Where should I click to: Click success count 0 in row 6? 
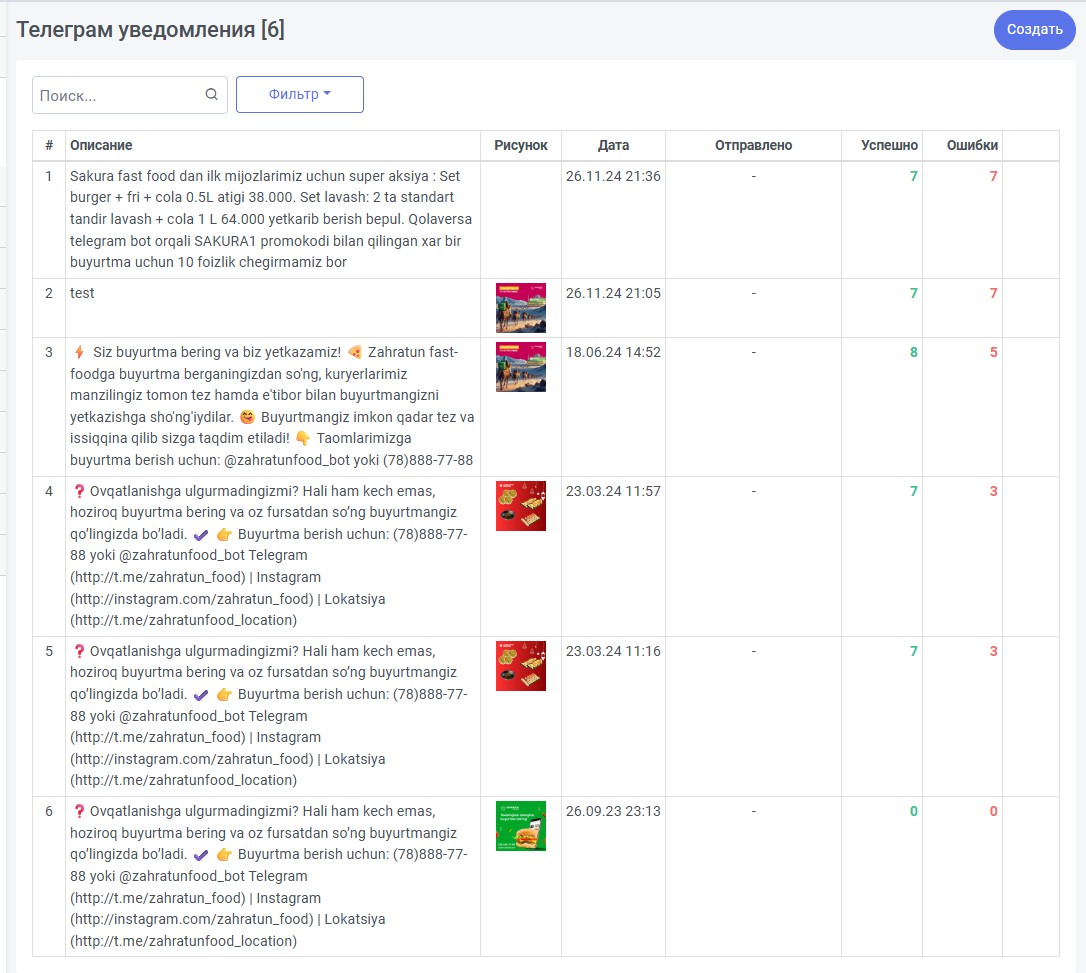(914, 811)
